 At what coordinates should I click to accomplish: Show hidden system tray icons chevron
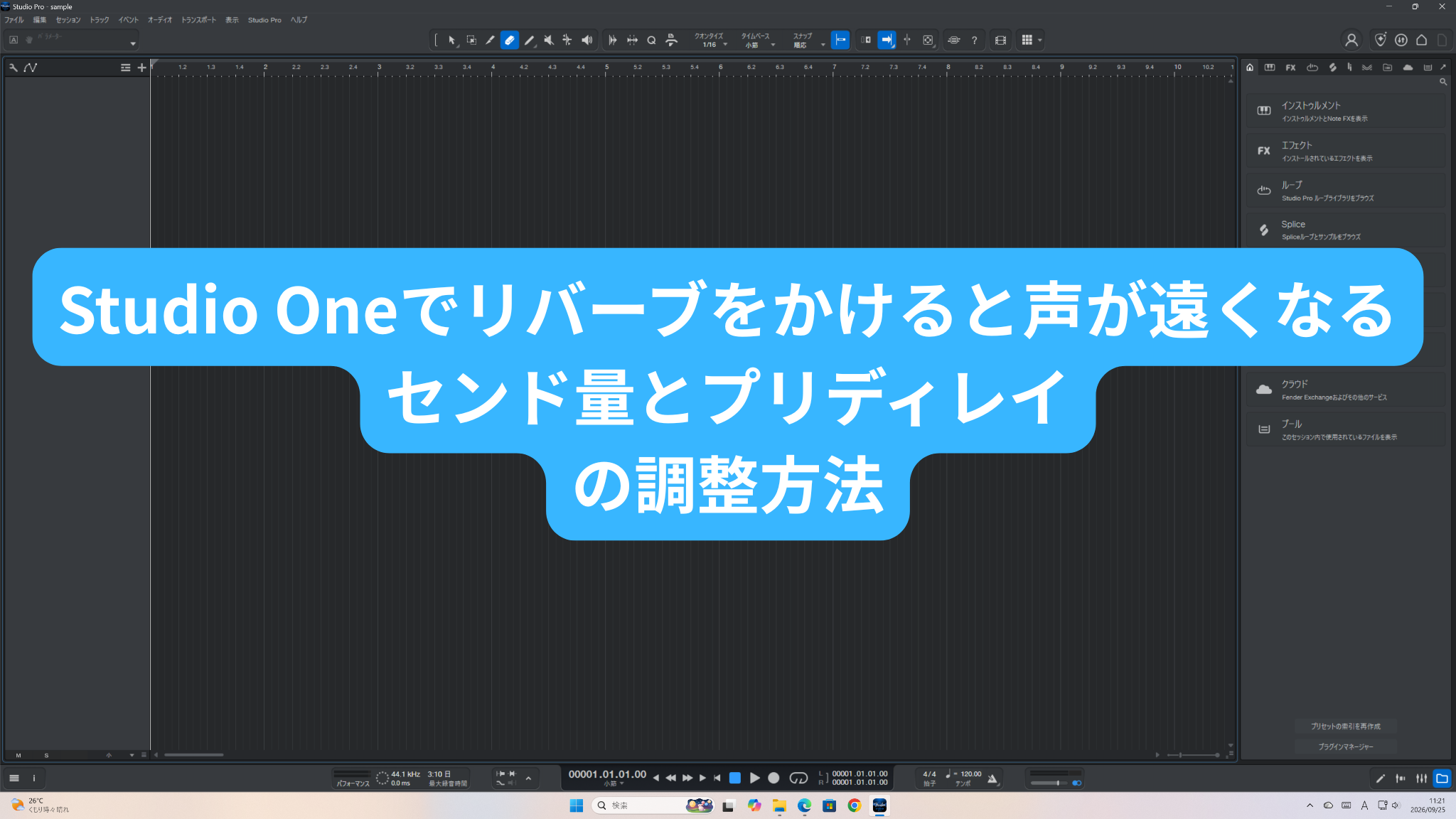(1310, 805)
